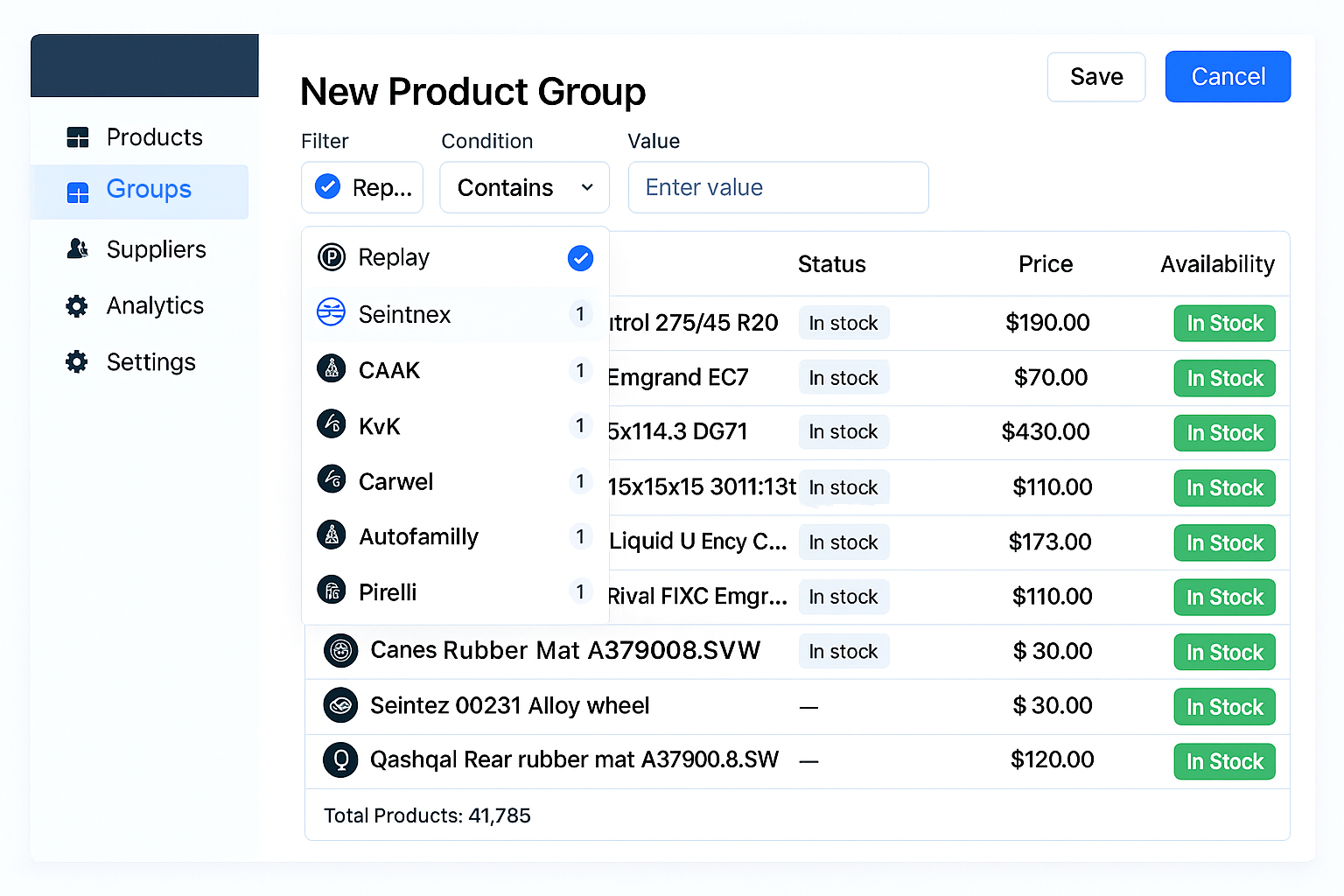Click the Enter value input field

(x=778, y=187)
